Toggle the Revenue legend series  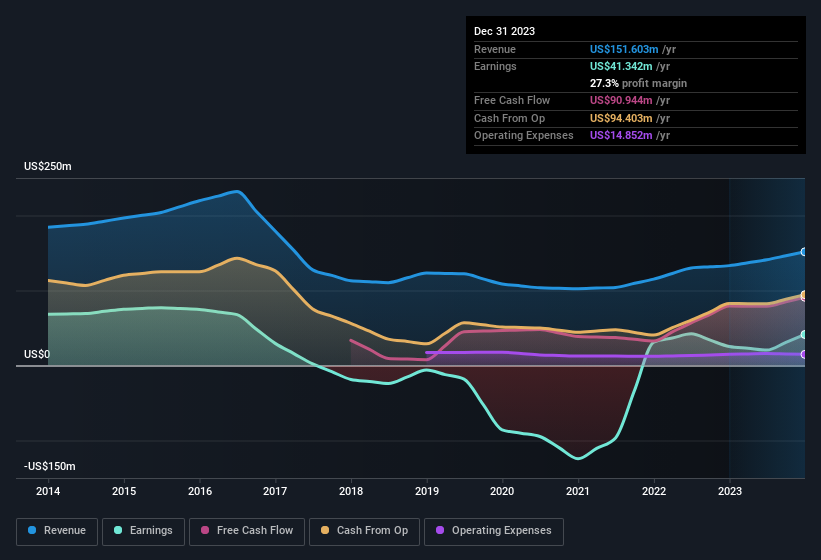click(57, 530)
